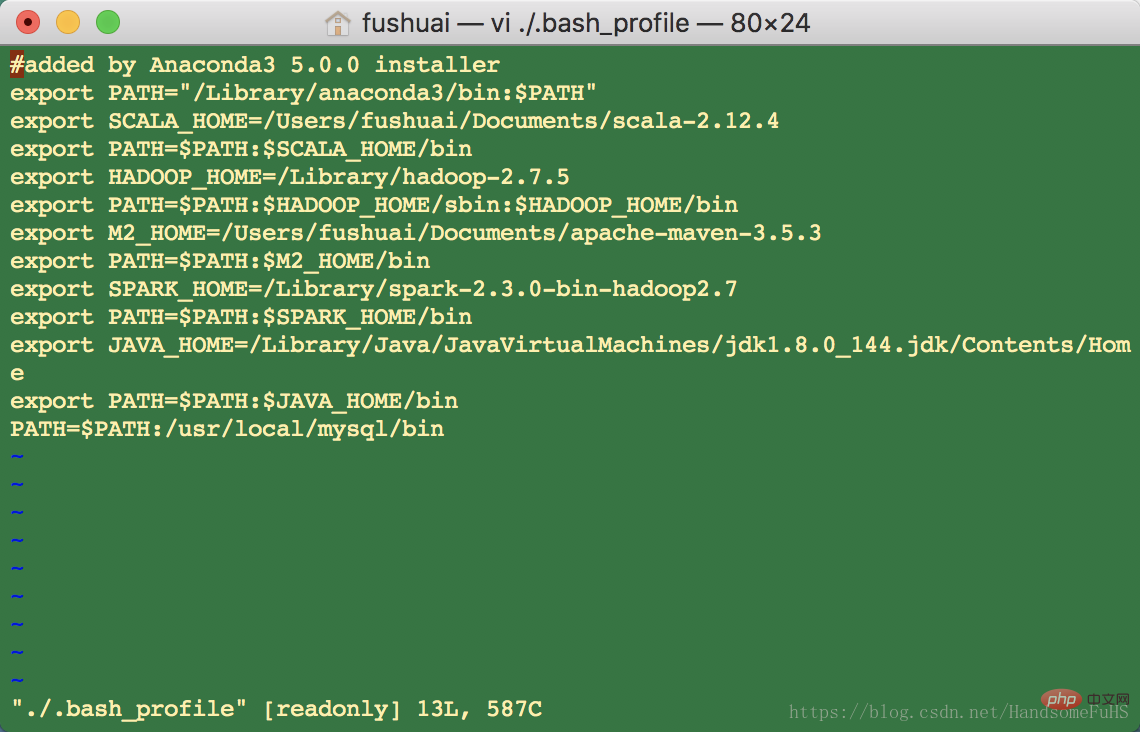Screen dimensions: 1140x732
Task: Click the home folder icon in title bar
Action: (337, 23)
